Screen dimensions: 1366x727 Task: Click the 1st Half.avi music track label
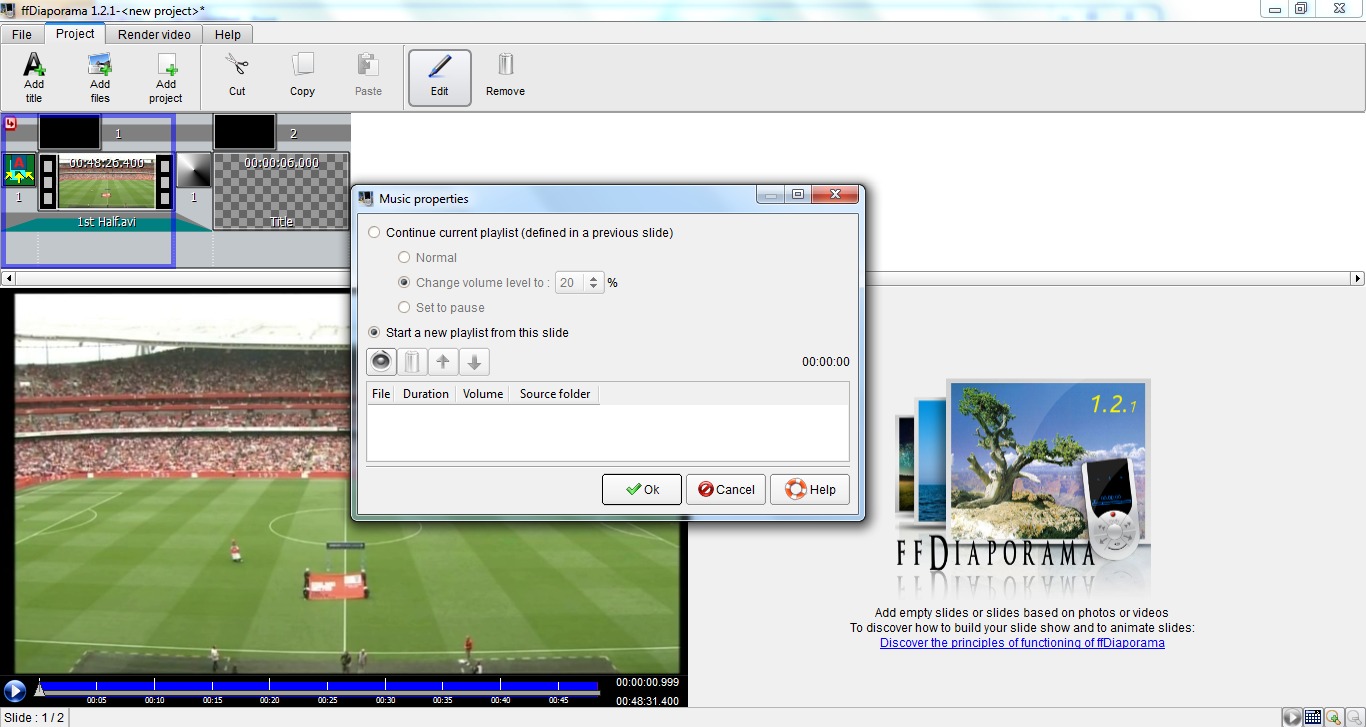(x=107, y=222)
